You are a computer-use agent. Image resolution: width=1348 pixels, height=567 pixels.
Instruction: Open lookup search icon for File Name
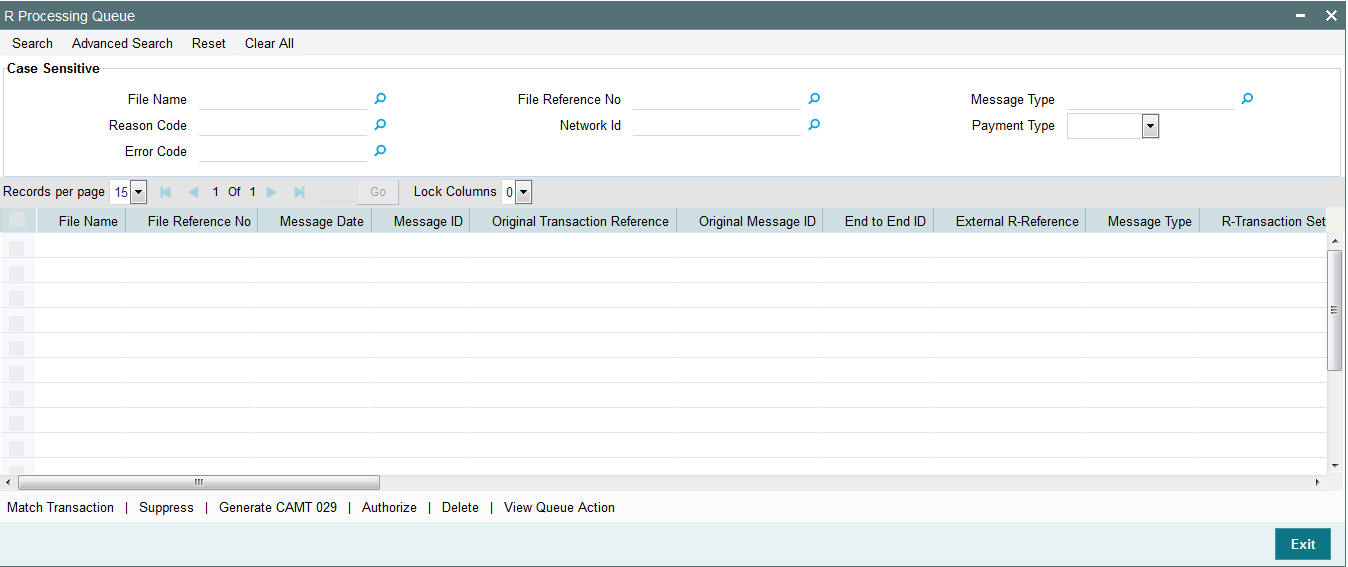click(x=380, y=99)
